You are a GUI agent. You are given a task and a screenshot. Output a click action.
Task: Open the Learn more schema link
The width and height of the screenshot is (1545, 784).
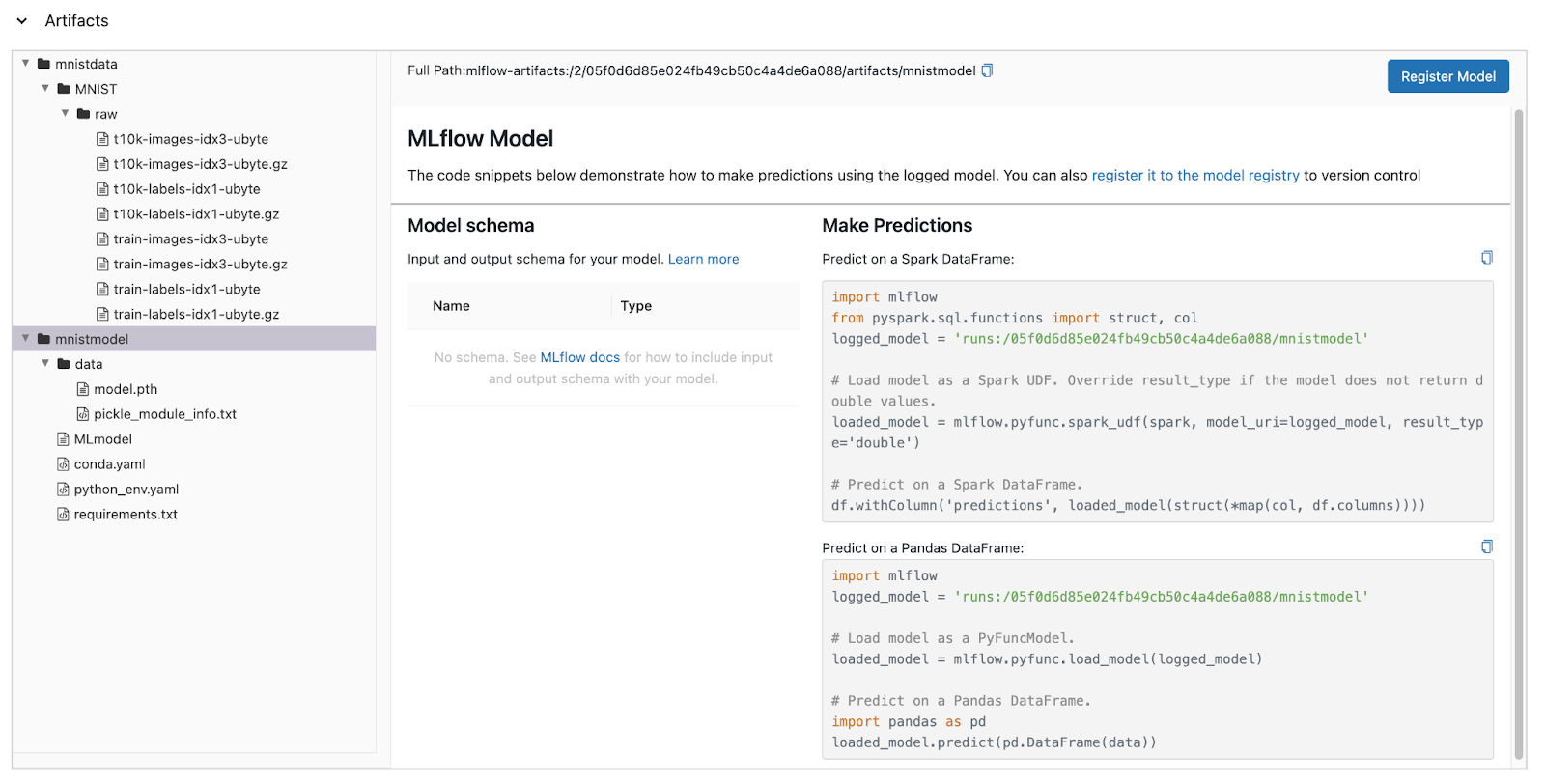[x=703, y=259]
